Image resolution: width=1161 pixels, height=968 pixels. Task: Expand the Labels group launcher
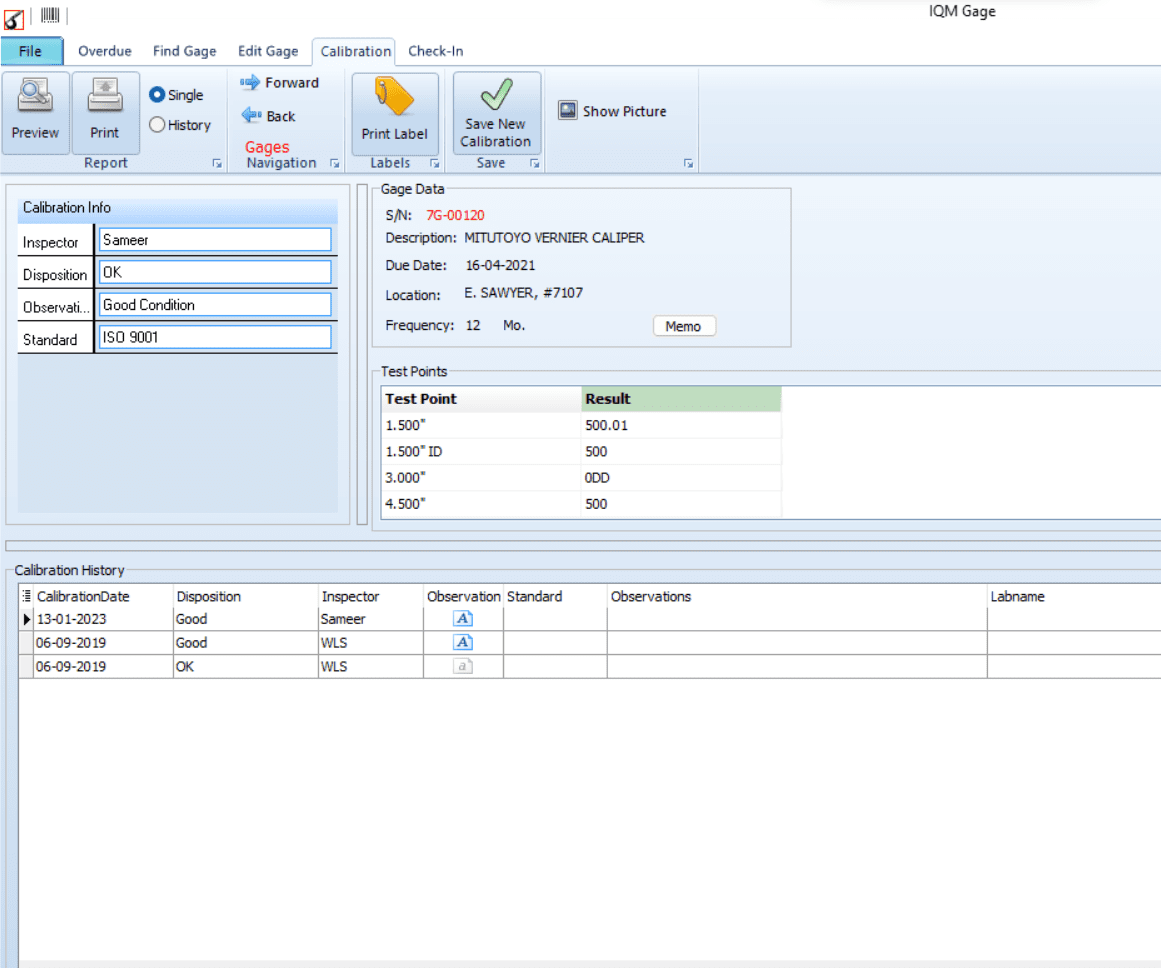click(435, 164)
